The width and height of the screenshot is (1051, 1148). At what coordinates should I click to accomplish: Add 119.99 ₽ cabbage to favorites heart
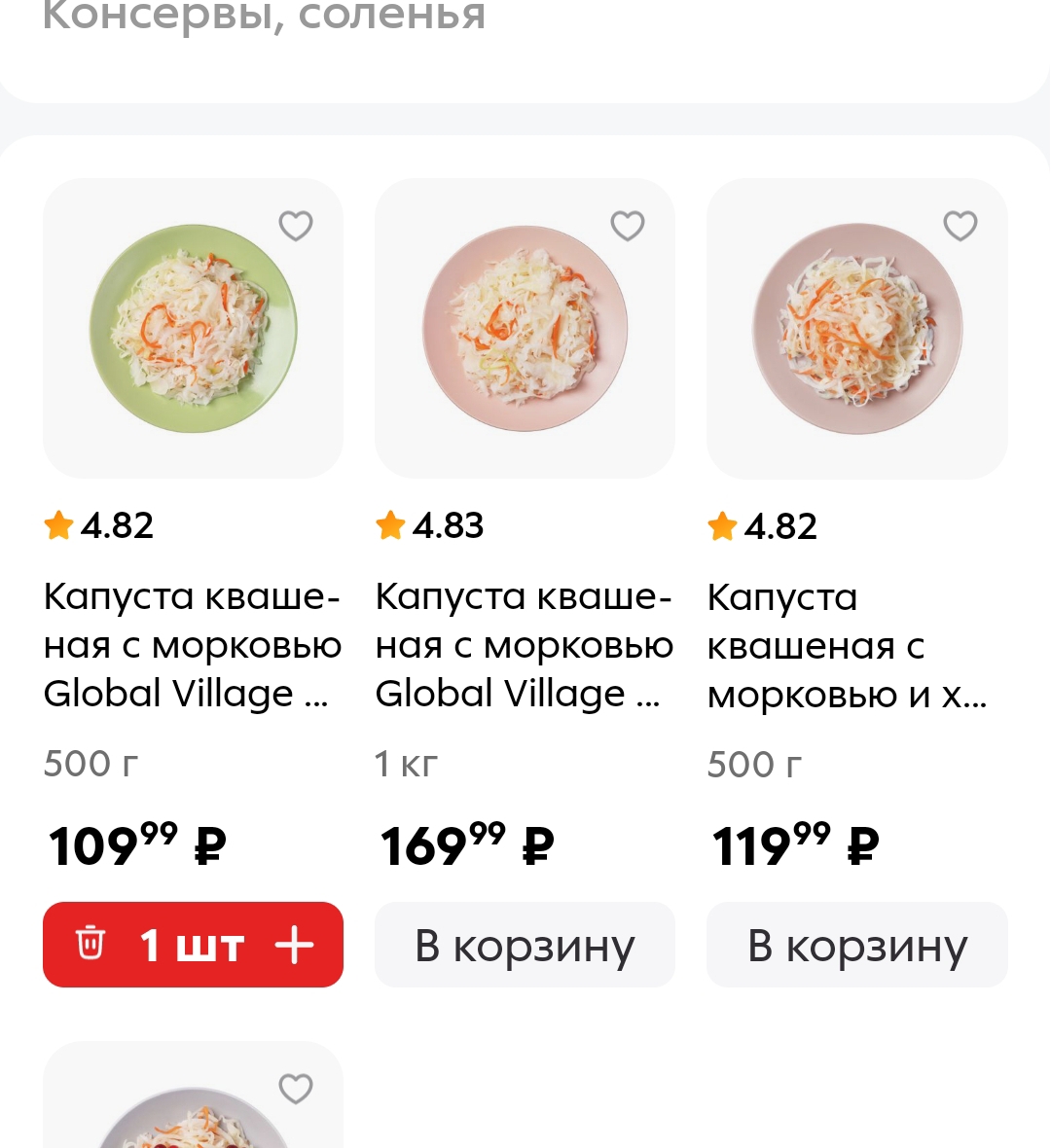click(960, 226)
